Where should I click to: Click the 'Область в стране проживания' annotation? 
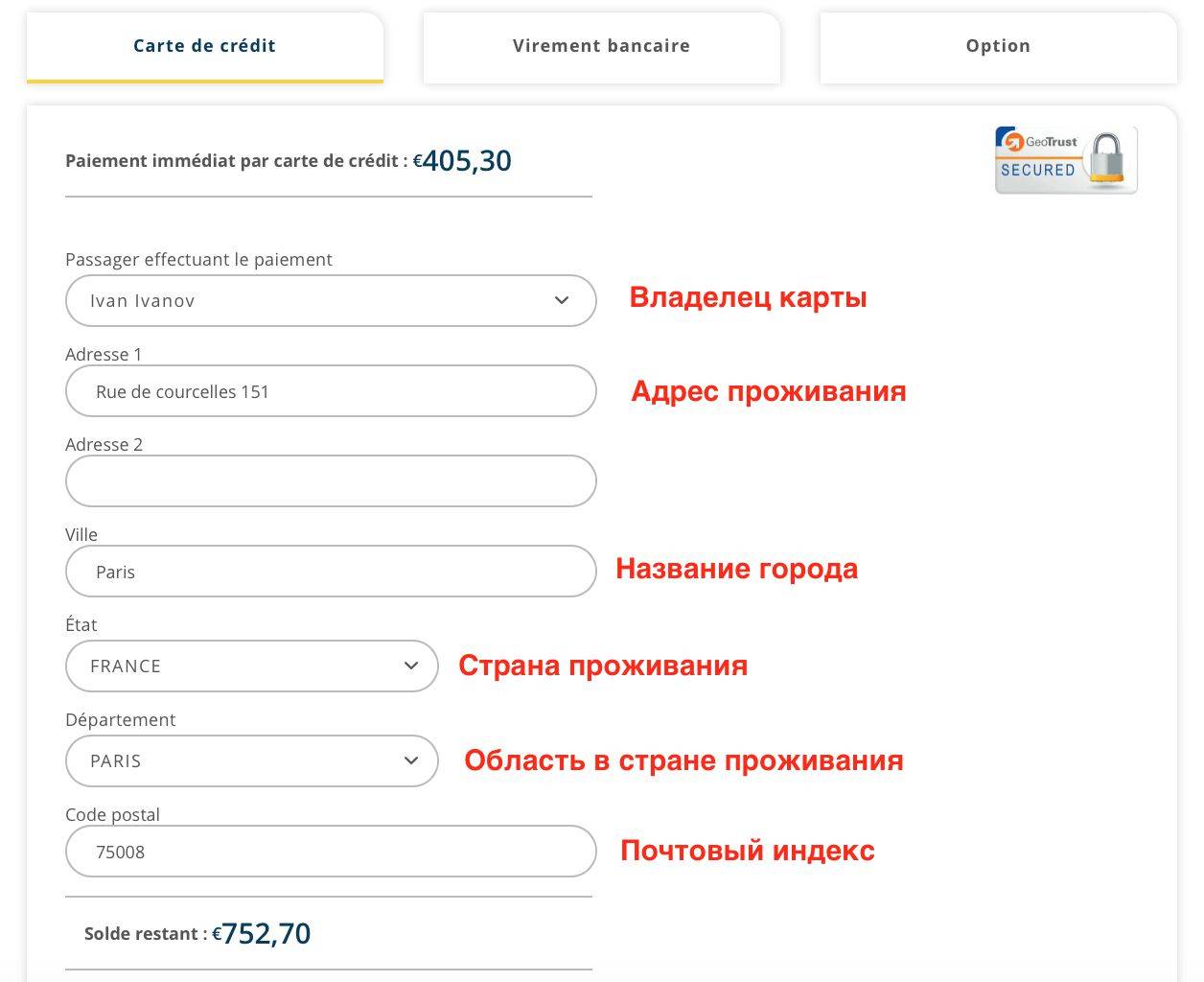[683, 760]
